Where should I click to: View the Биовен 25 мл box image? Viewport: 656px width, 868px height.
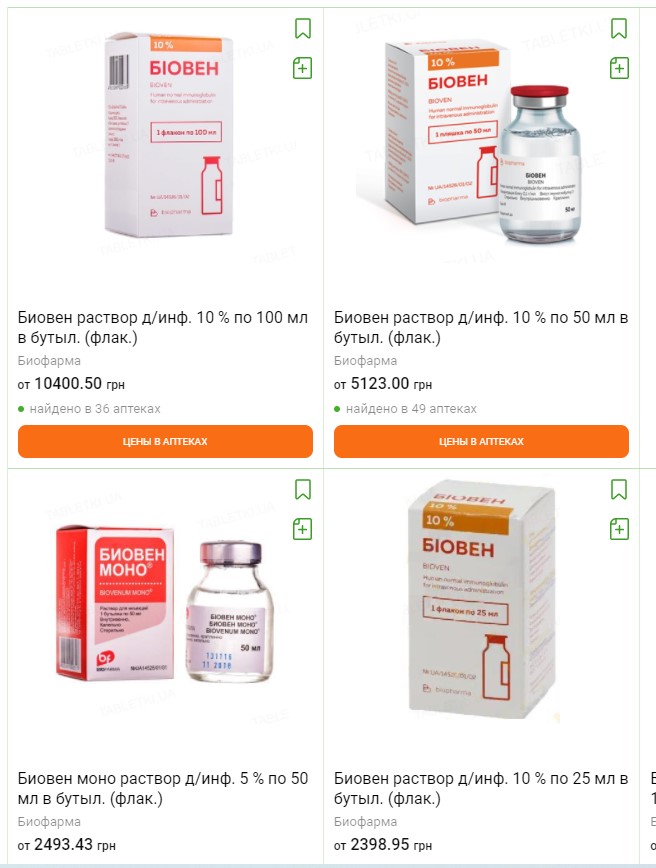[481, 601]
